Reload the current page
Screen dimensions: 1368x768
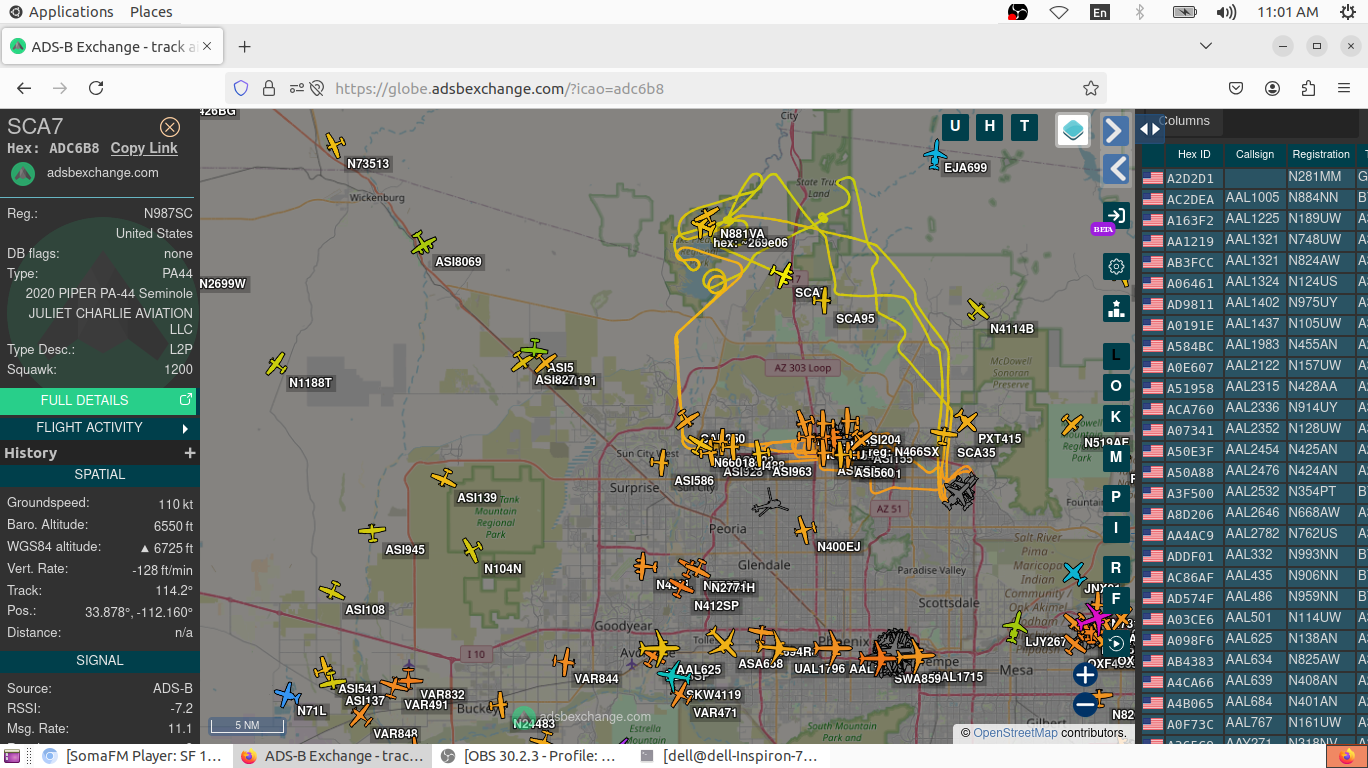[96, 88]
